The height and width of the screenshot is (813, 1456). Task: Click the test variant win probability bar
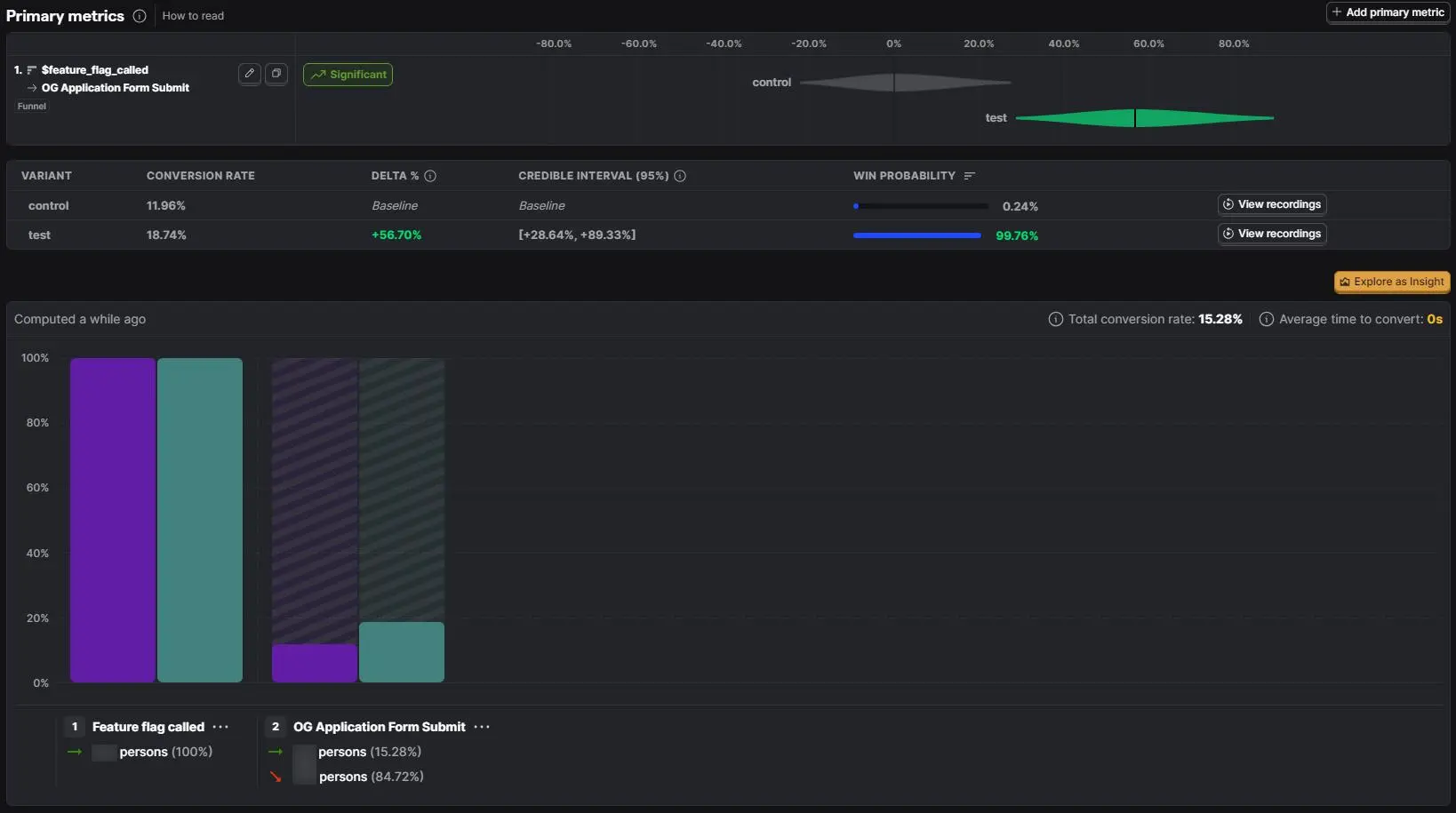pos(917,235)
